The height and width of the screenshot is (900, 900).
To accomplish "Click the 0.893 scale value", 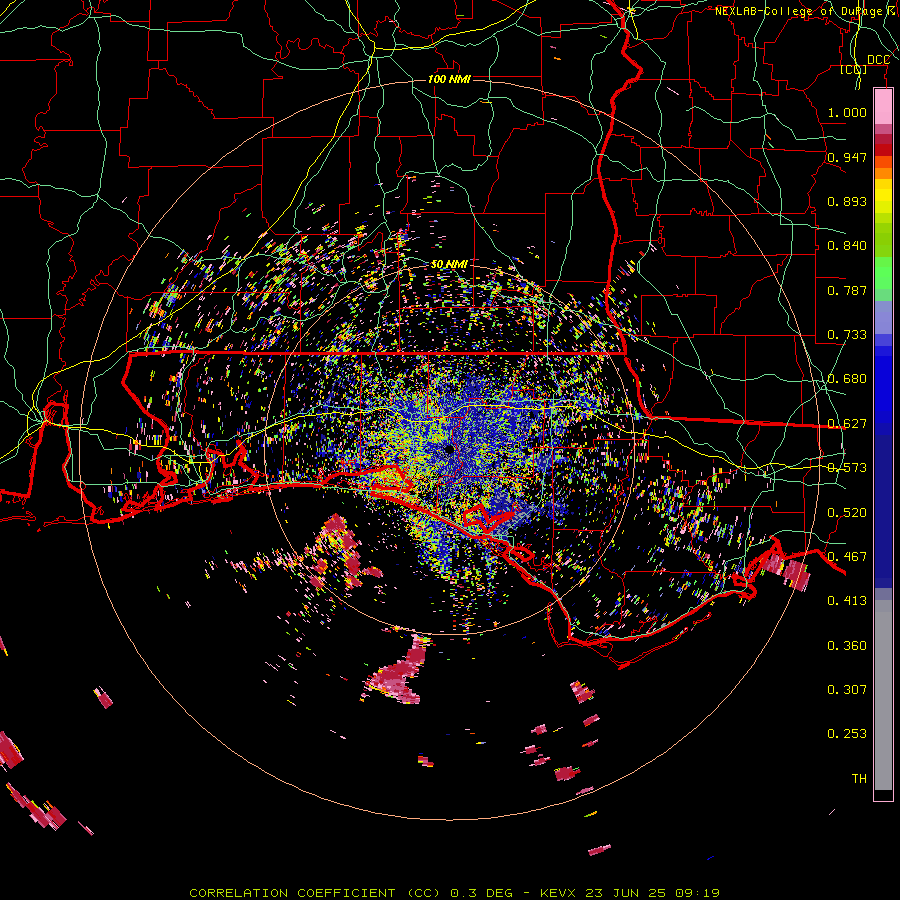I will [x=847, y=201].
